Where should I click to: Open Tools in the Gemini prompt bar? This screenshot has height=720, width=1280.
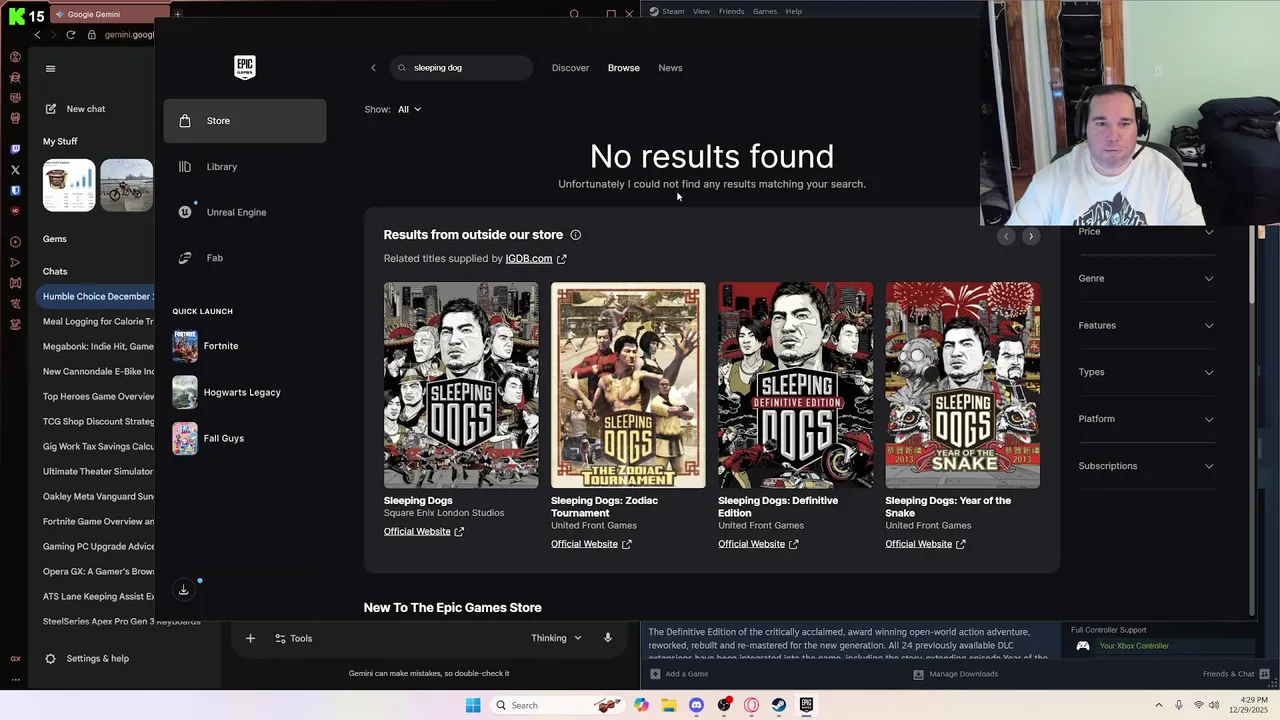pyautogui.click(x=294, y=638)
